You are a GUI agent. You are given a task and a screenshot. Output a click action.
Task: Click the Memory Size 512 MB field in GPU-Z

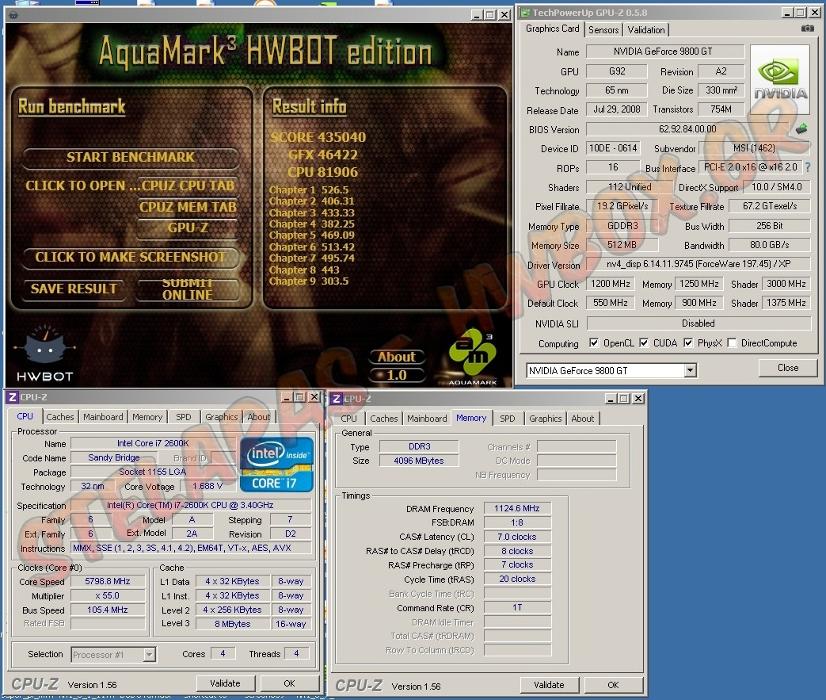click(x=622, y=245)
